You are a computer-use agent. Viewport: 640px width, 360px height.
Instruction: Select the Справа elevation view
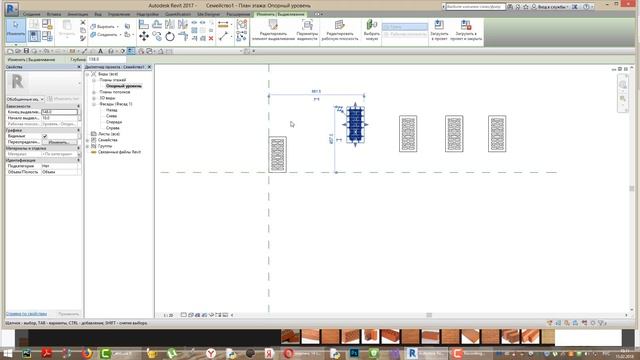(x=113, y=128)
